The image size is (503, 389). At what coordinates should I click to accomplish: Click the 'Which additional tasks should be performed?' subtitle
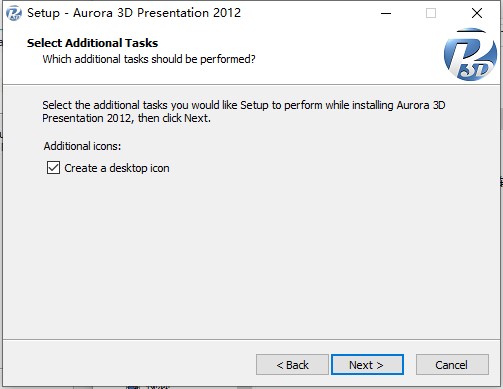[149, 59]
